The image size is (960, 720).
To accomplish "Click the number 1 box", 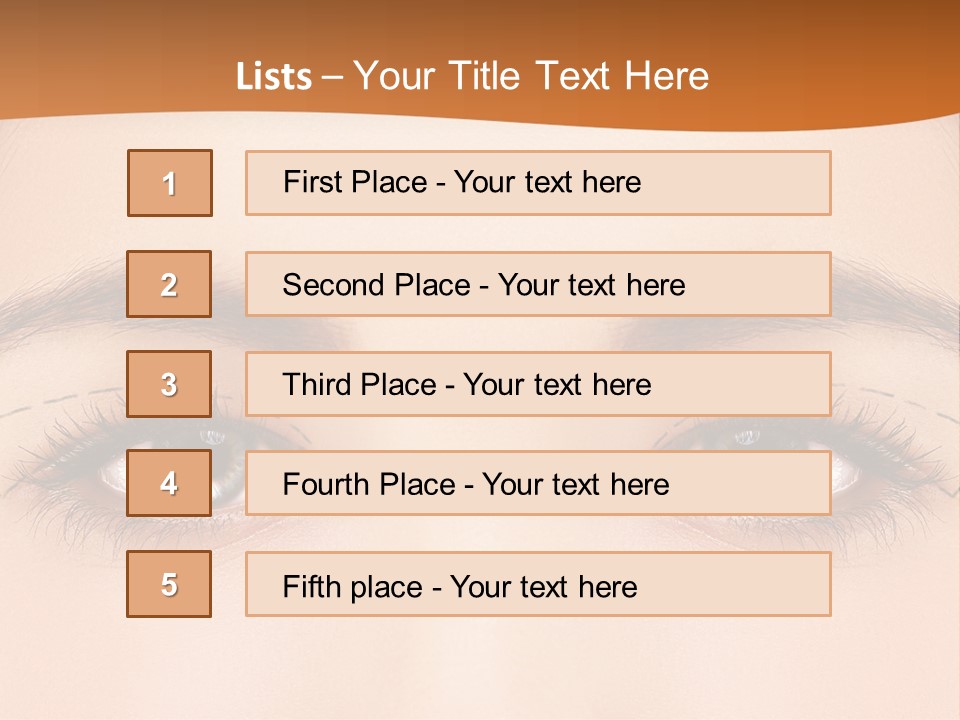I will click(x=170, y=183).
